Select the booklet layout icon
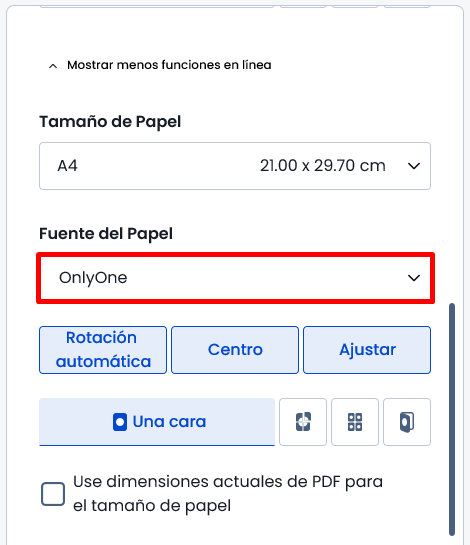The image size is (470, 545). coord(407,422)
